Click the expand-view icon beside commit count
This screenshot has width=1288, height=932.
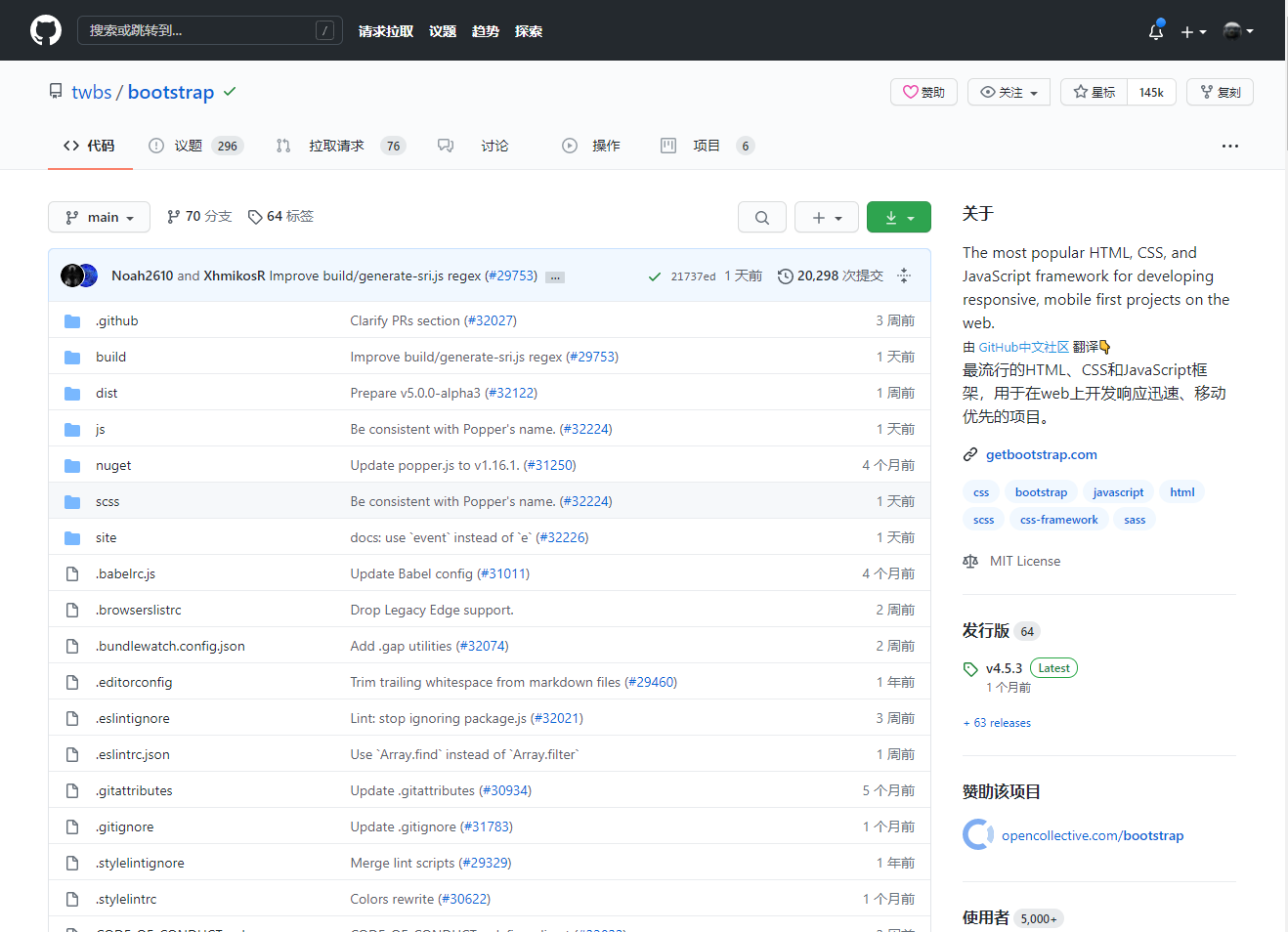pyautogui.click(x=904, y=275)
